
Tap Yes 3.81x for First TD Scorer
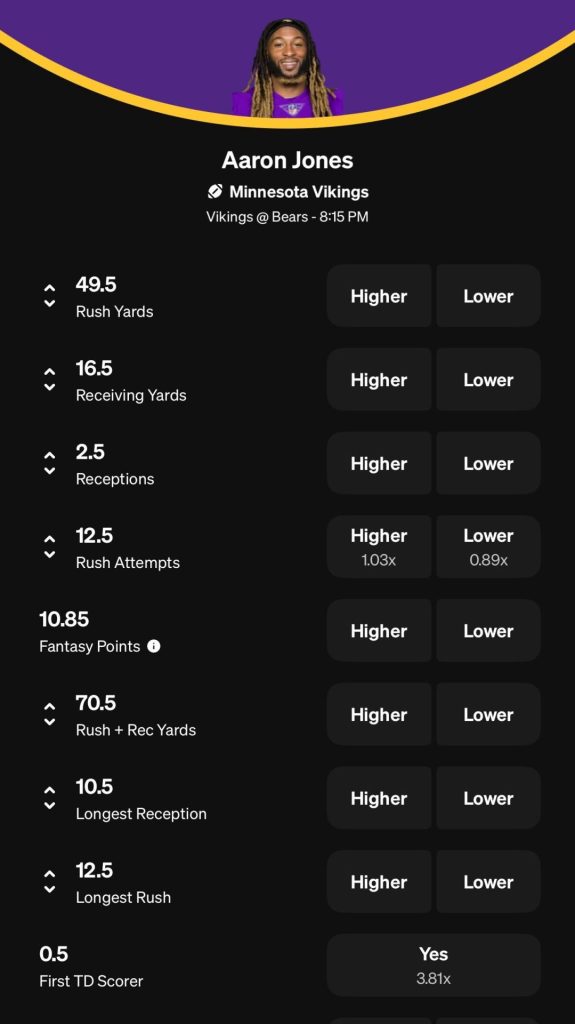point(434,965)
